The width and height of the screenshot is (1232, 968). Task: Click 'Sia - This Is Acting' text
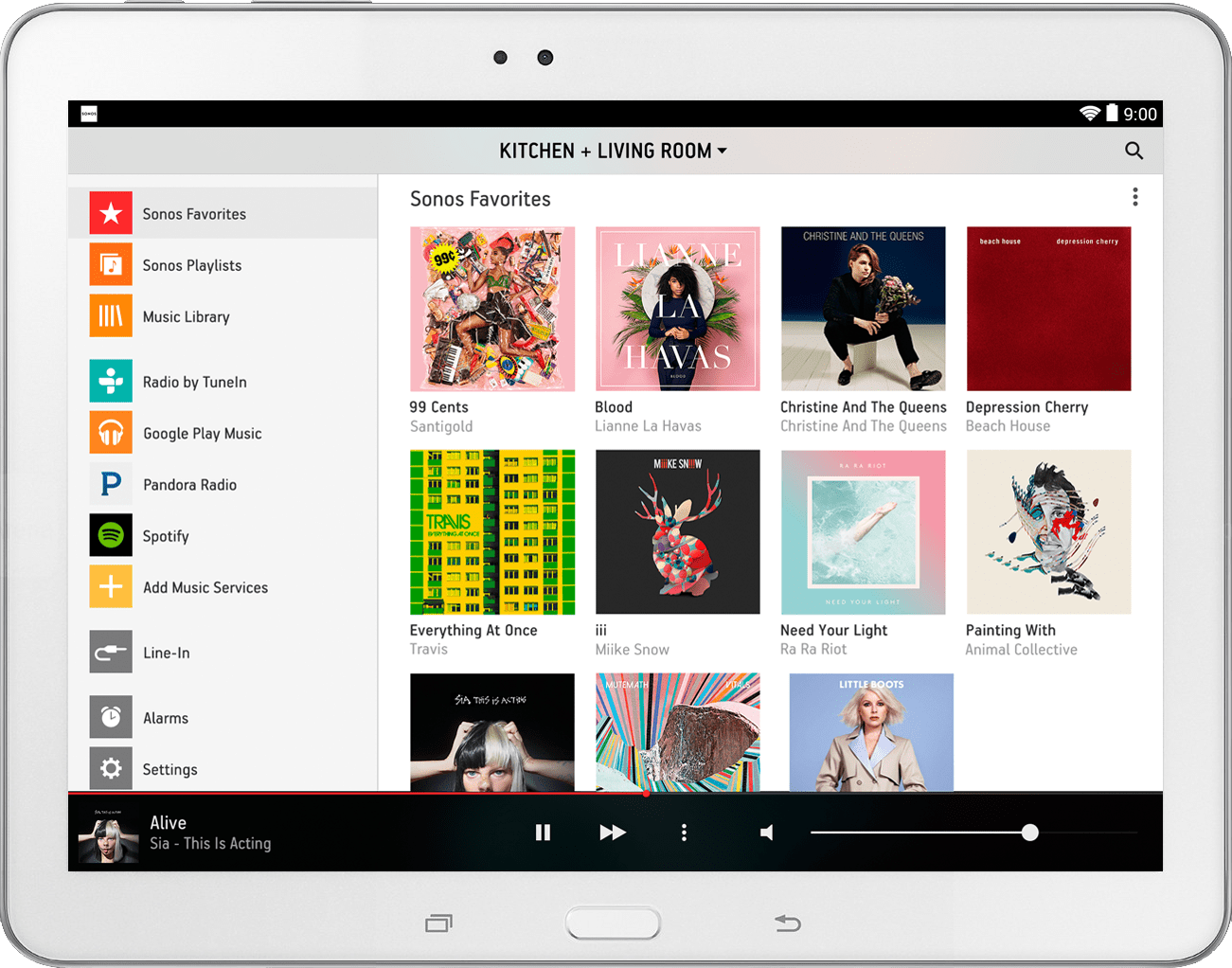[210, 843]
